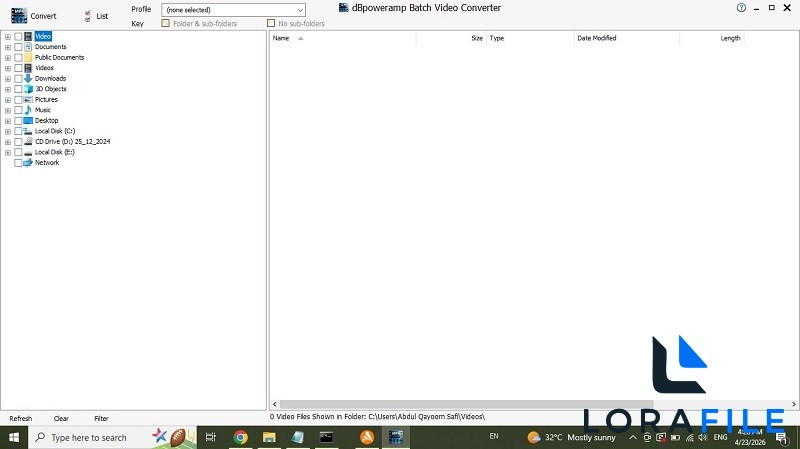Launch Google Chrome from taskbar

(x=240, y=437)
